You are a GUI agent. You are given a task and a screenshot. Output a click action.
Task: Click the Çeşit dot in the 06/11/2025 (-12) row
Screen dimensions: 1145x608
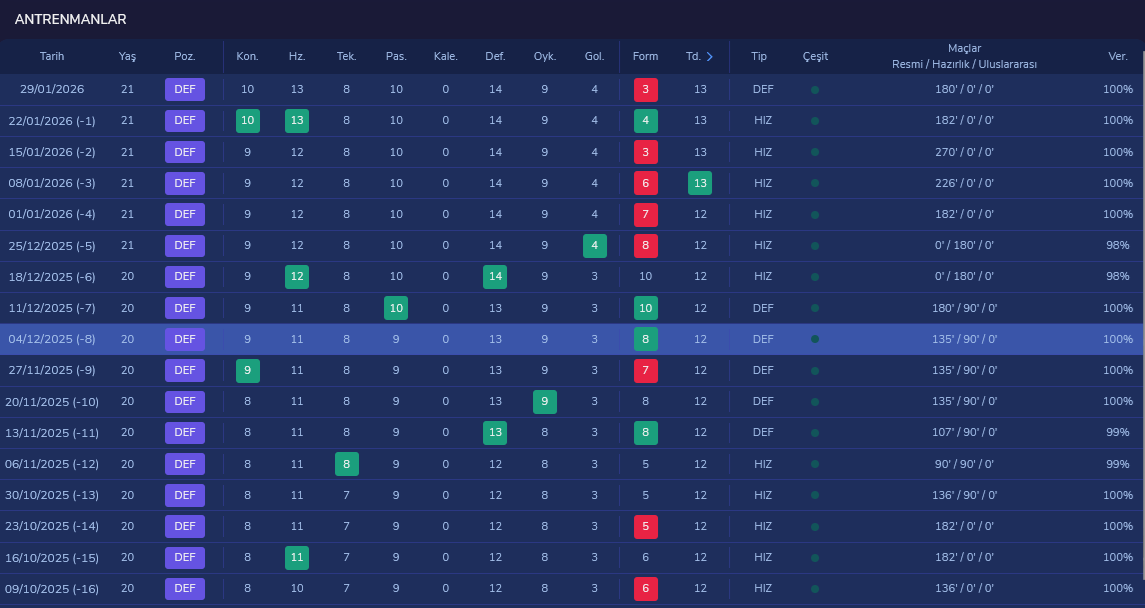815,464
